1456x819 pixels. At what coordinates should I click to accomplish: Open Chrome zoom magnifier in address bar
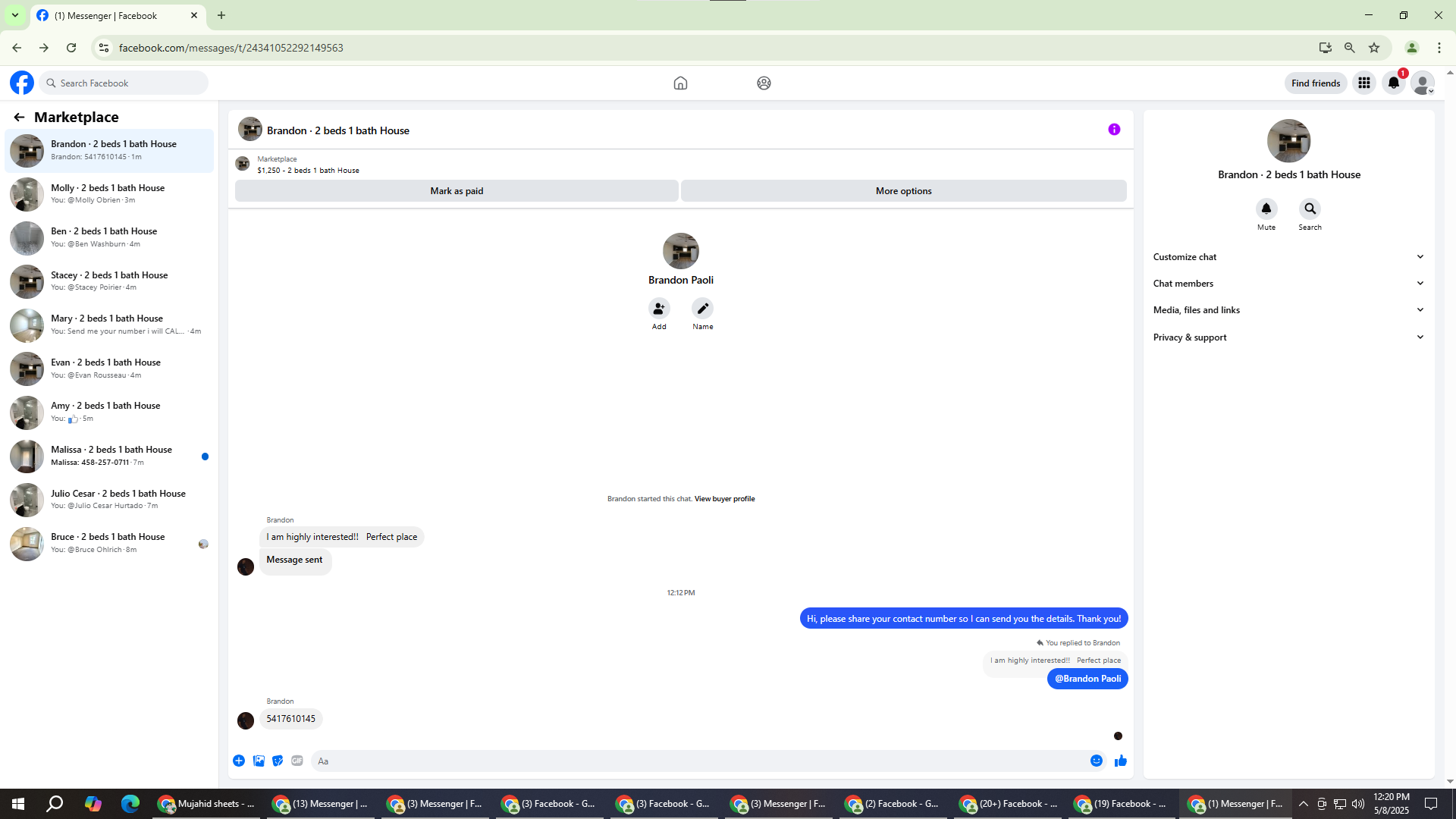point(1350,48)
